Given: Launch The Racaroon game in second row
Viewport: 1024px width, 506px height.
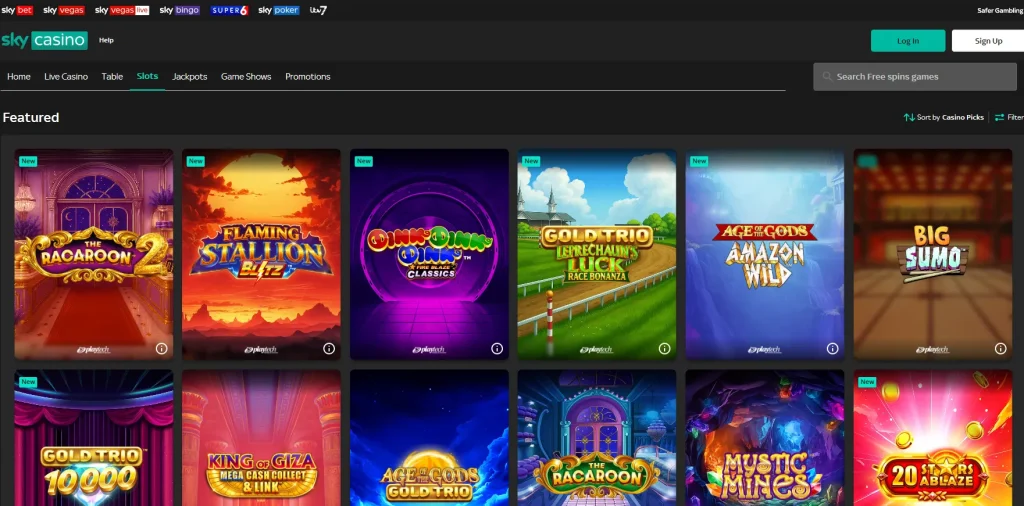Looking at the screenshot, I should tap(597, 438).
